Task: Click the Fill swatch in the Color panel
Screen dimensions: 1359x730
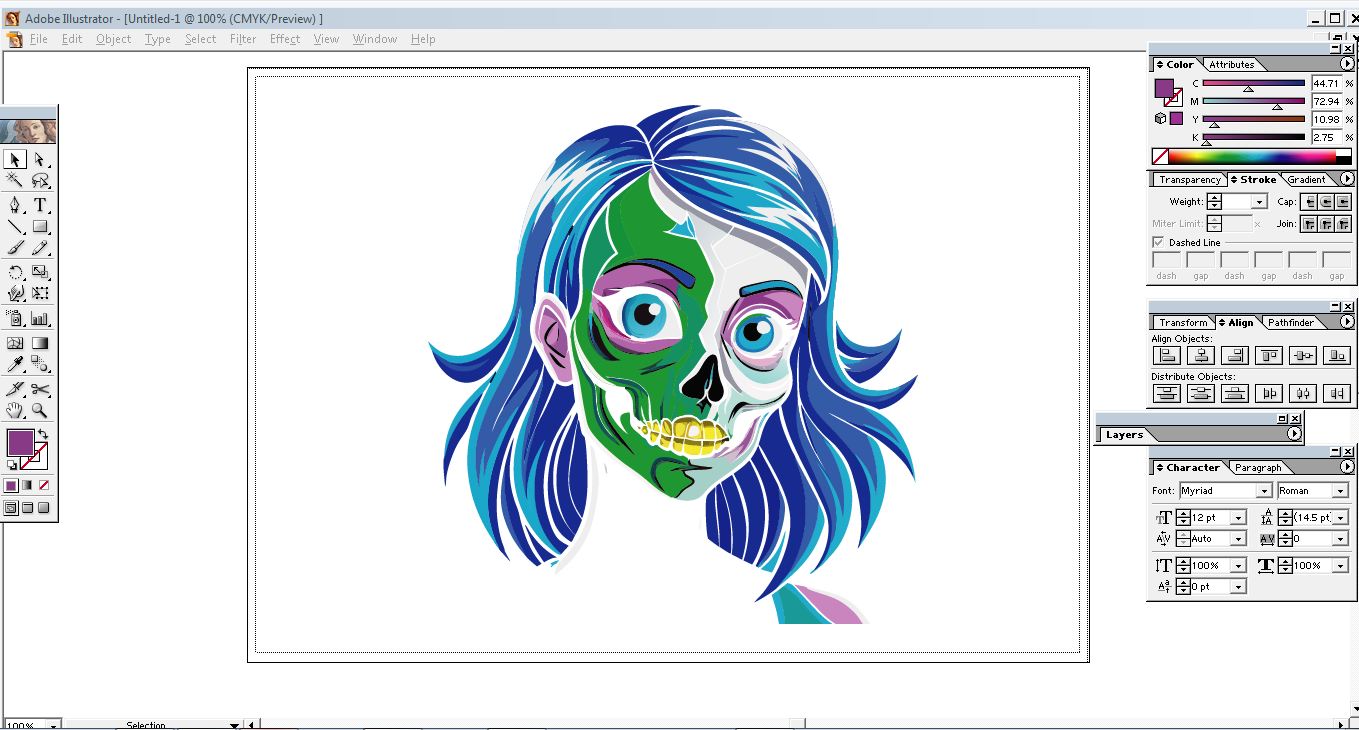Action: (x=1164, y=88)
